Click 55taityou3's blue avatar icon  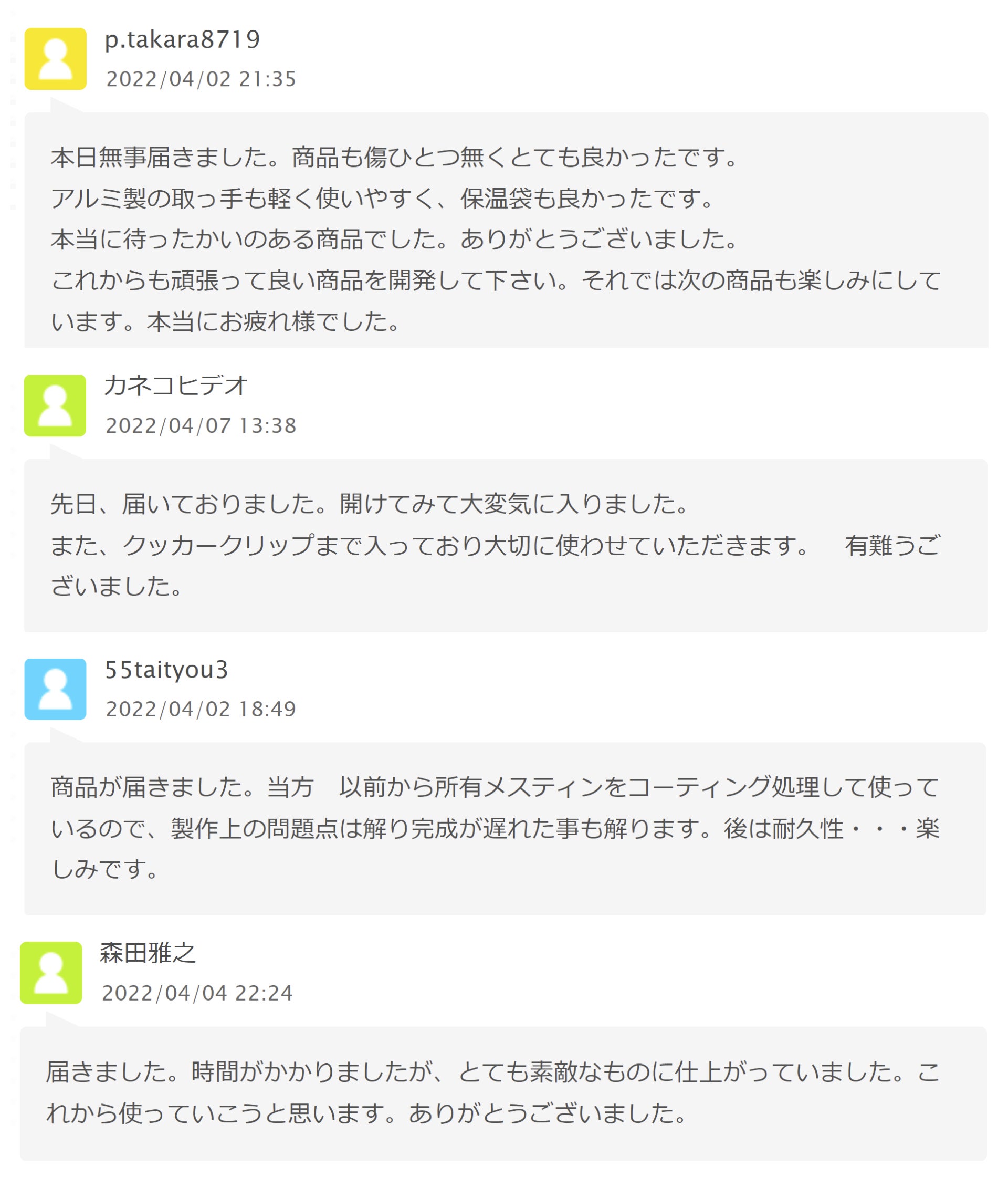tap(56, 689)
